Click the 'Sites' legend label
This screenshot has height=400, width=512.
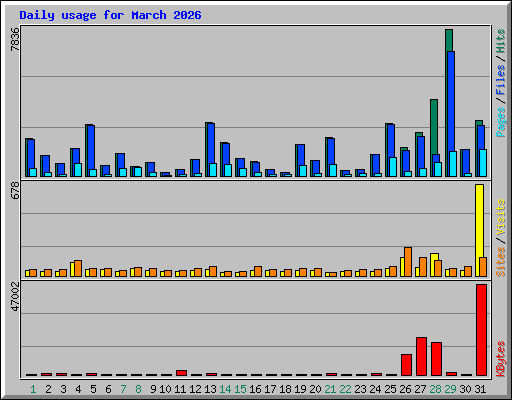click(501, 262)
